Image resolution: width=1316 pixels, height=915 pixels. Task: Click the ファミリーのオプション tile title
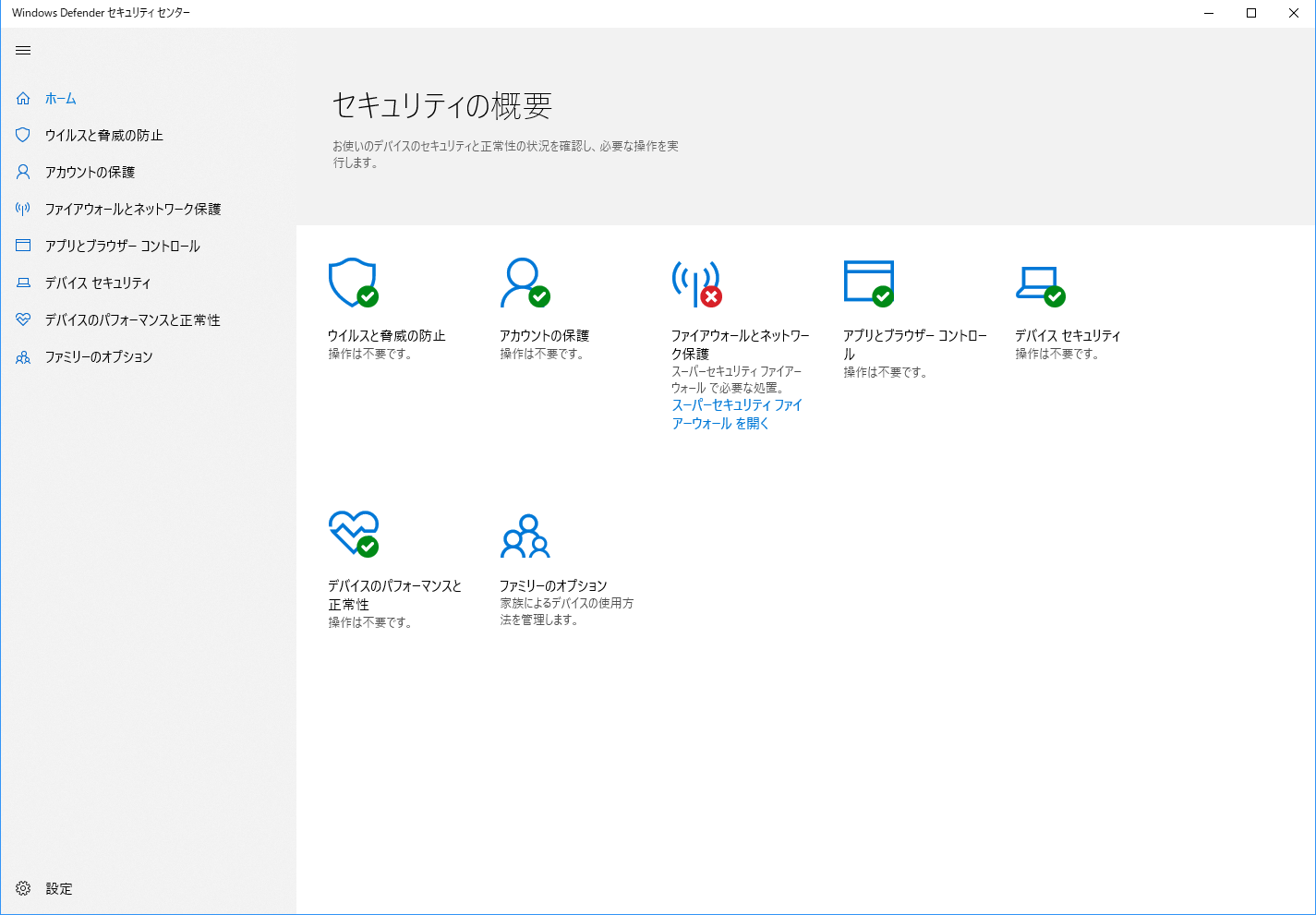(x=553, y=585)
